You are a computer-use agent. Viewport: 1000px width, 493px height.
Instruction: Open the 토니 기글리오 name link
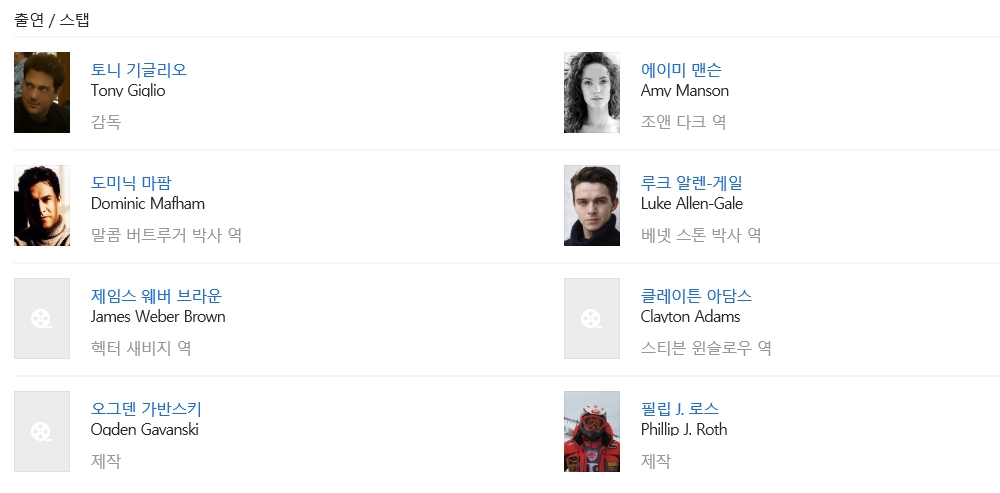(139, 70)
